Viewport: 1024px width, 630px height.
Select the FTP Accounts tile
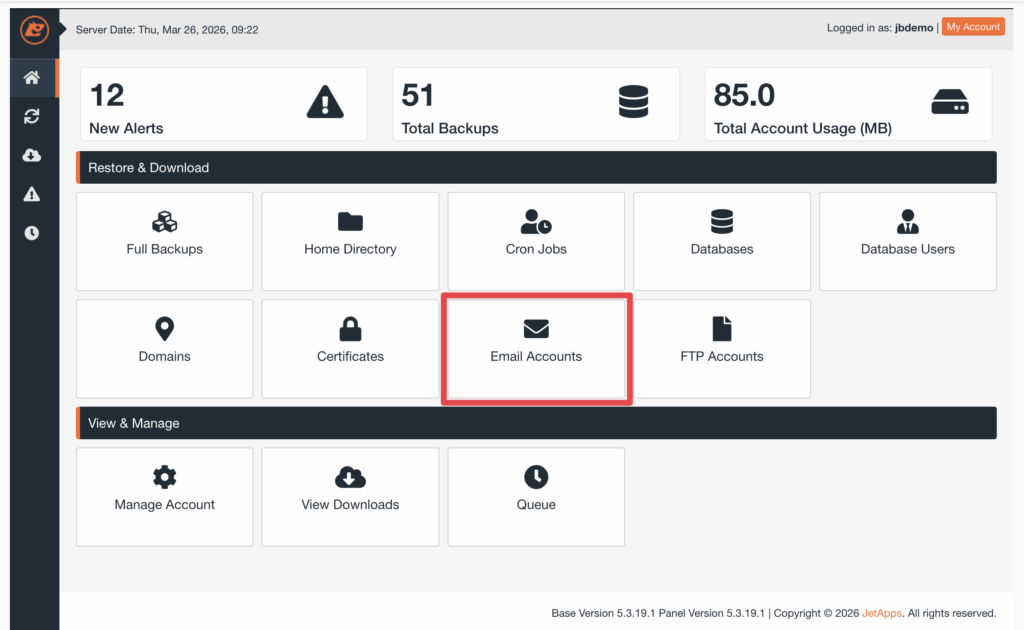pyautogui.click(x=722, y=348)
